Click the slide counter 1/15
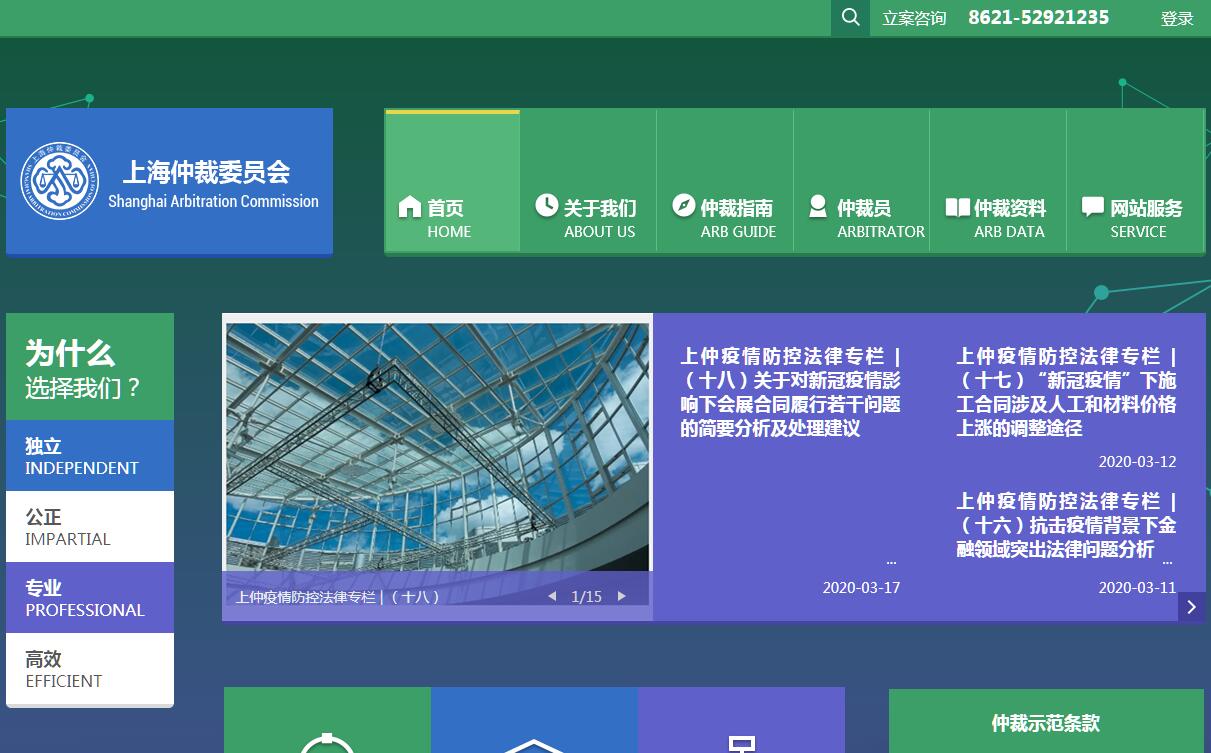1211x753 pixels. point(587,597)
